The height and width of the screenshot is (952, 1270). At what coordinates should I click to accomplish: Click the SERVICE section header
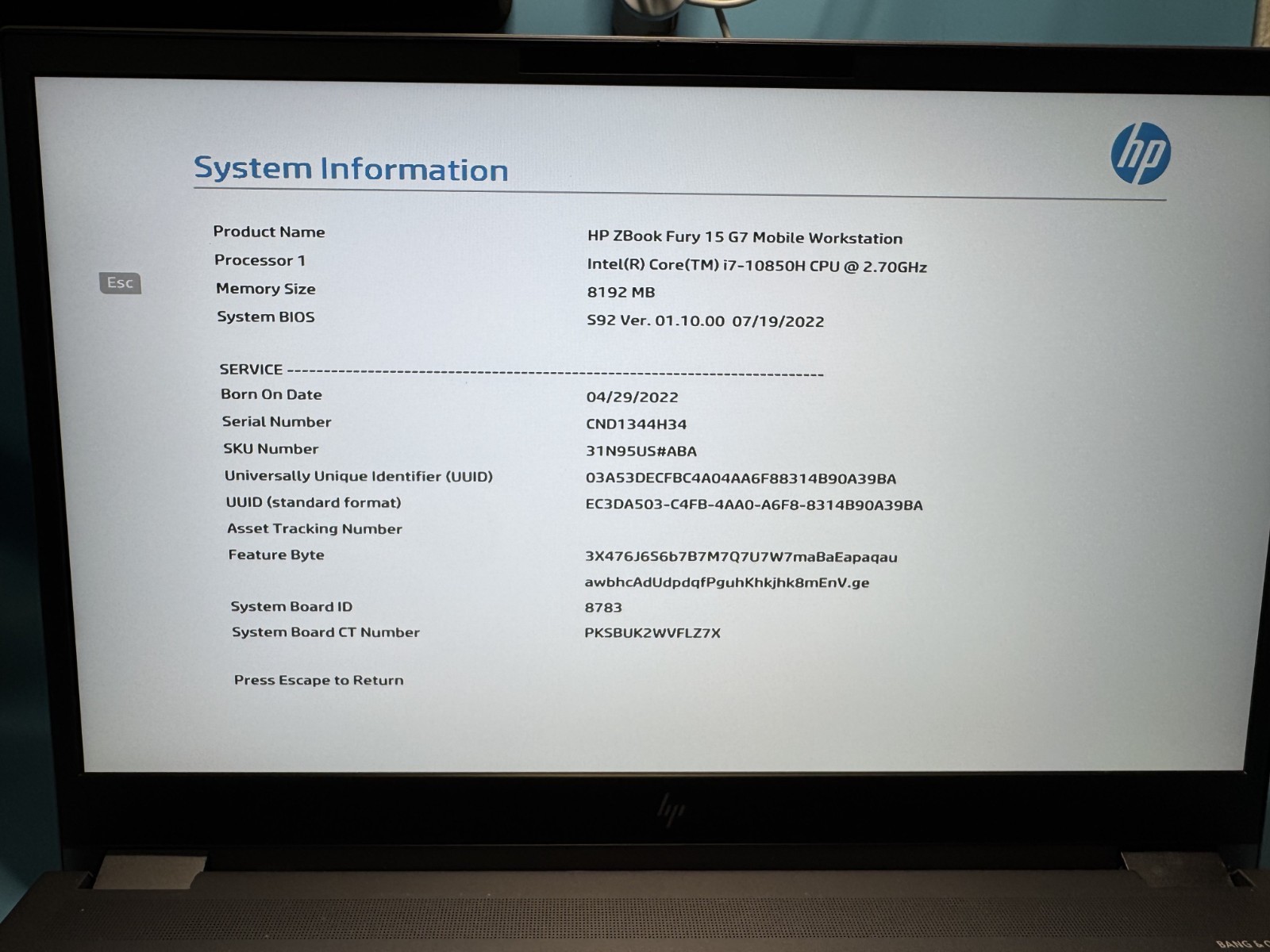tap(251, 369)
